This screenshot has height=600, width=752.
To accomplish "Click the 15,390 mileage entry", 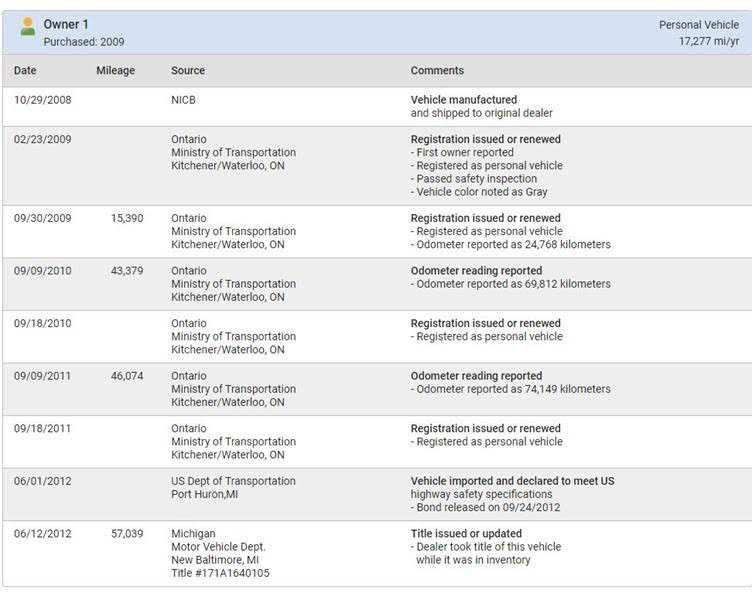I will tap(127, 218).
